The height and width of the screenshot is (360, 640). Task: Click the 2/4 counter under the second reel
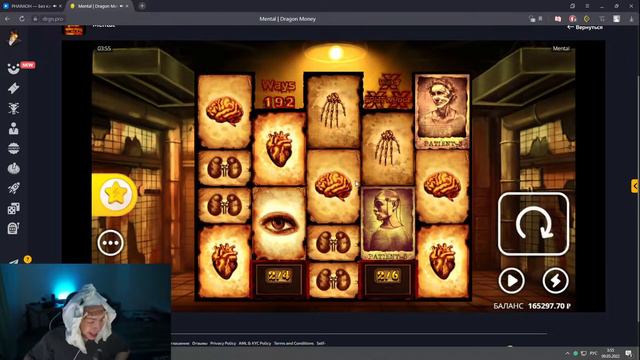click(x=279, y=276)
